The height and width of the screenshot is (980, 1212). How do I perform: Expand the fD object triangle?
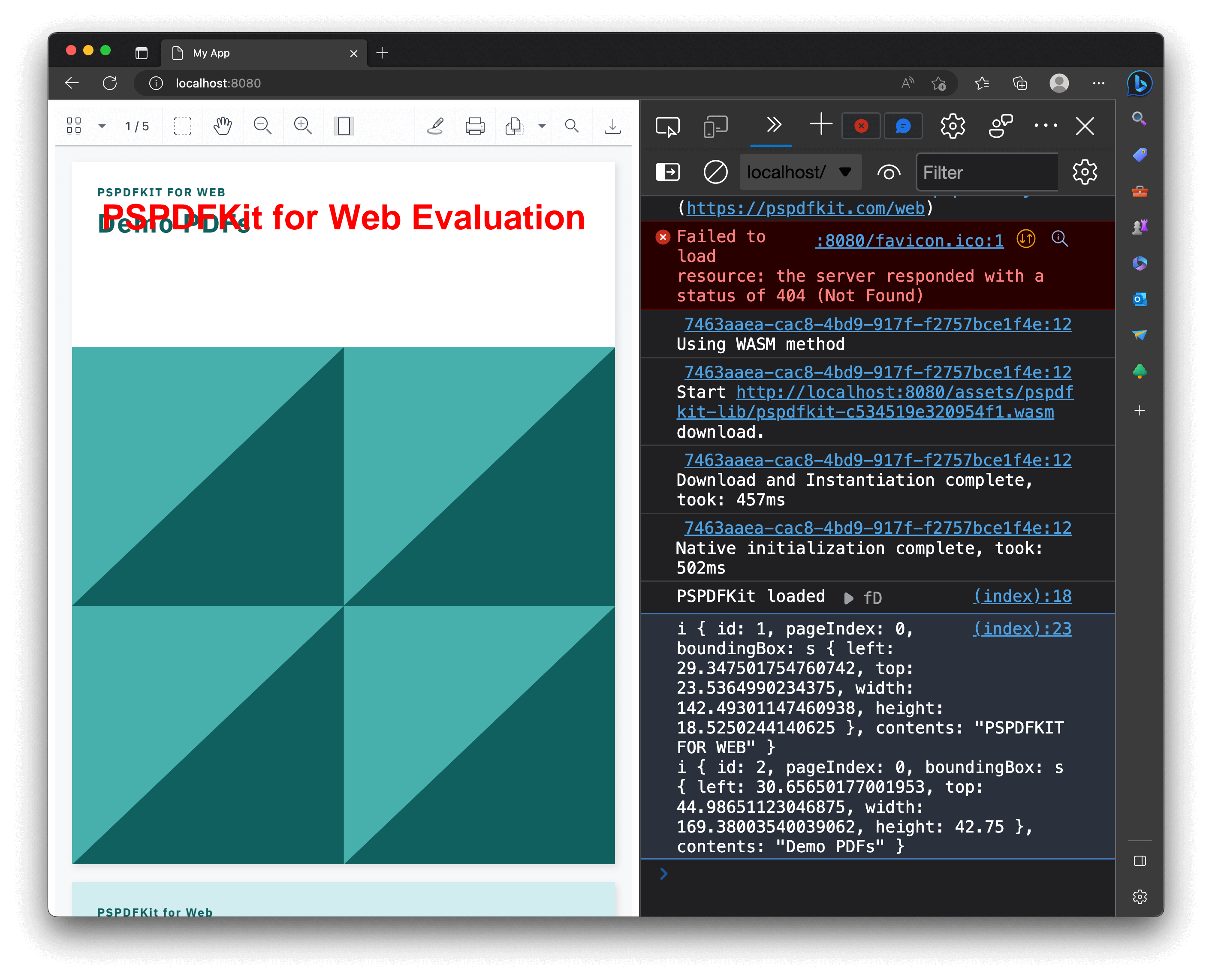[x=848, y=598]
